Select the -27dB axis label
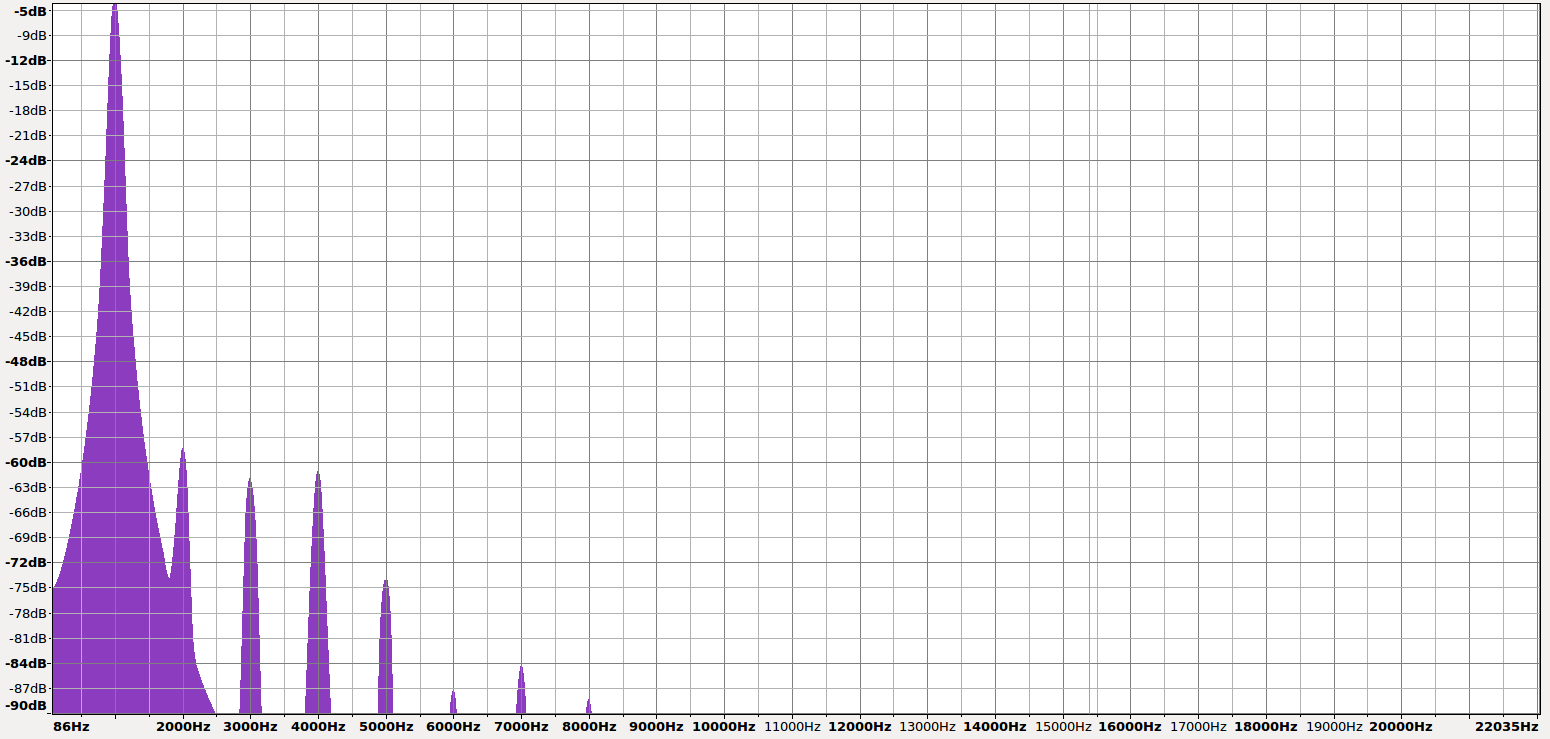1550x739 pixels. (27, 186)
